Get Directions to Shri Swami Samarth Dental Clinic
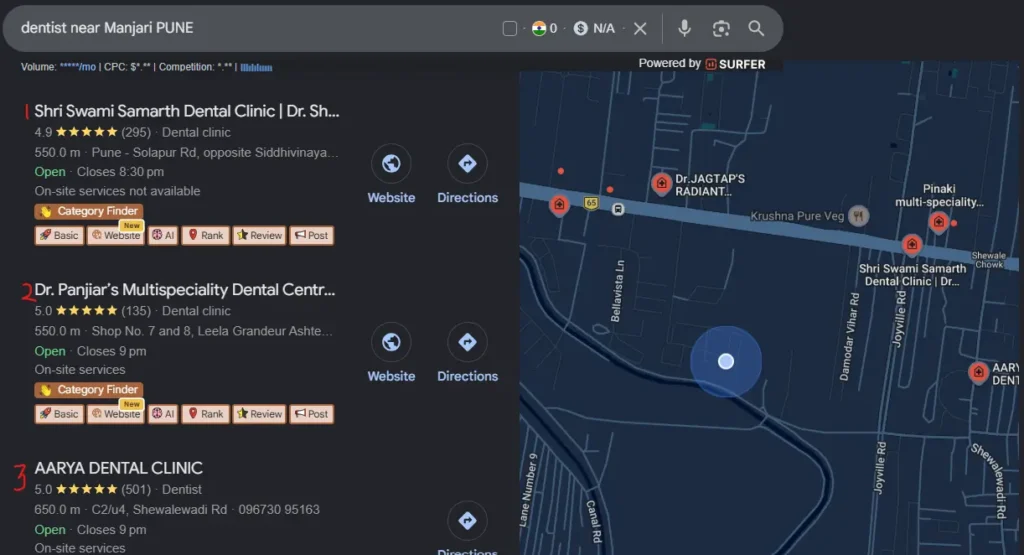 [468, 174]
